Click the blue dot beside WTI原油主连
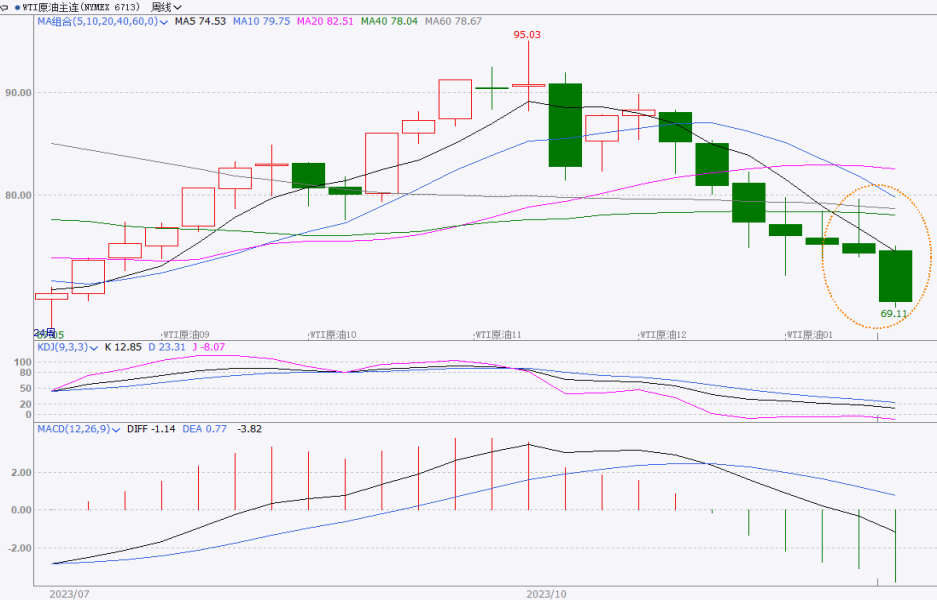The height and width of the screenshot is (601, 937). [17, 7]
